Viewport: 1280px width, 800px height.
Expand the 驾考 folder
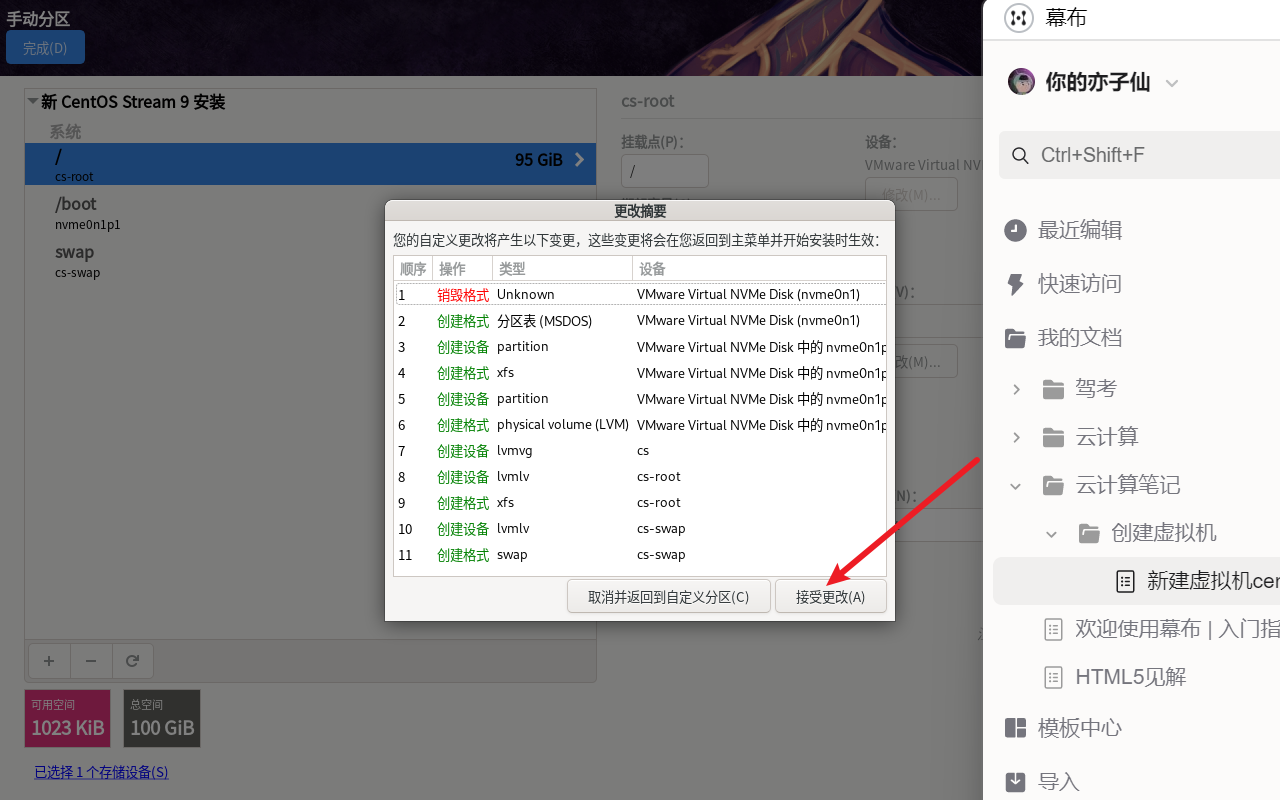click(x=1015, y=389)
